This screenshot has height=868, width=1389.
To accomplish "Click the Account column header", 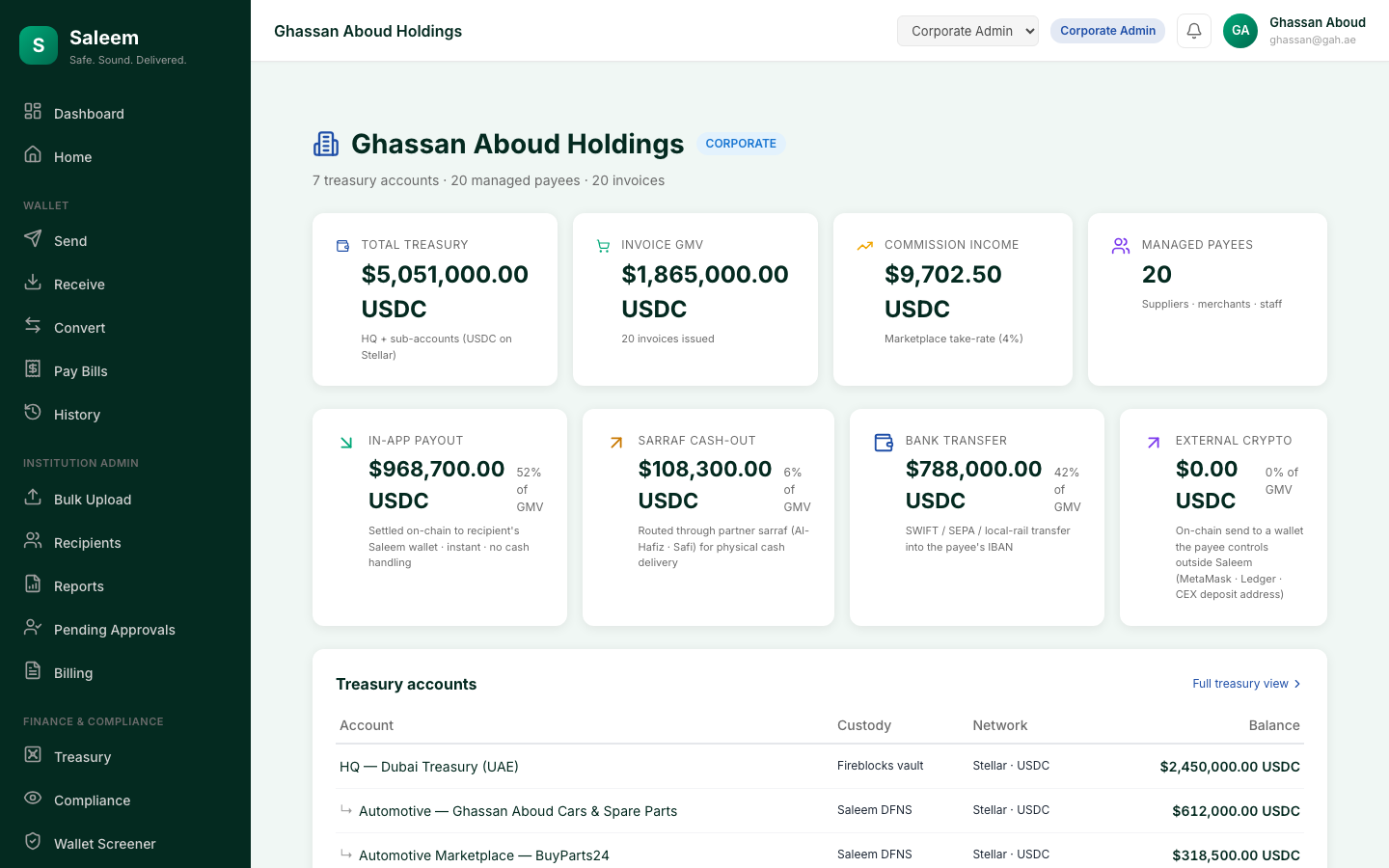I will 367,725.
